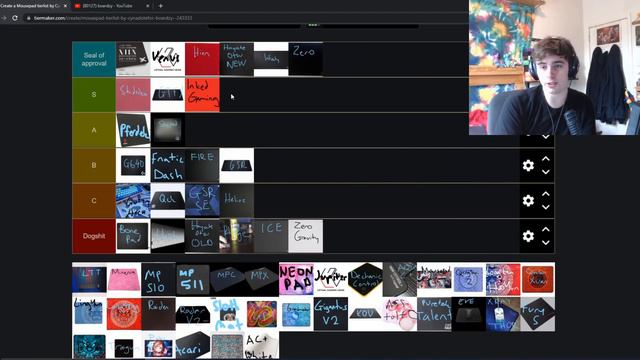Open a new browser tab with plus icon
This screenshot has height=360, width=640.
click(x=160, y=6)
